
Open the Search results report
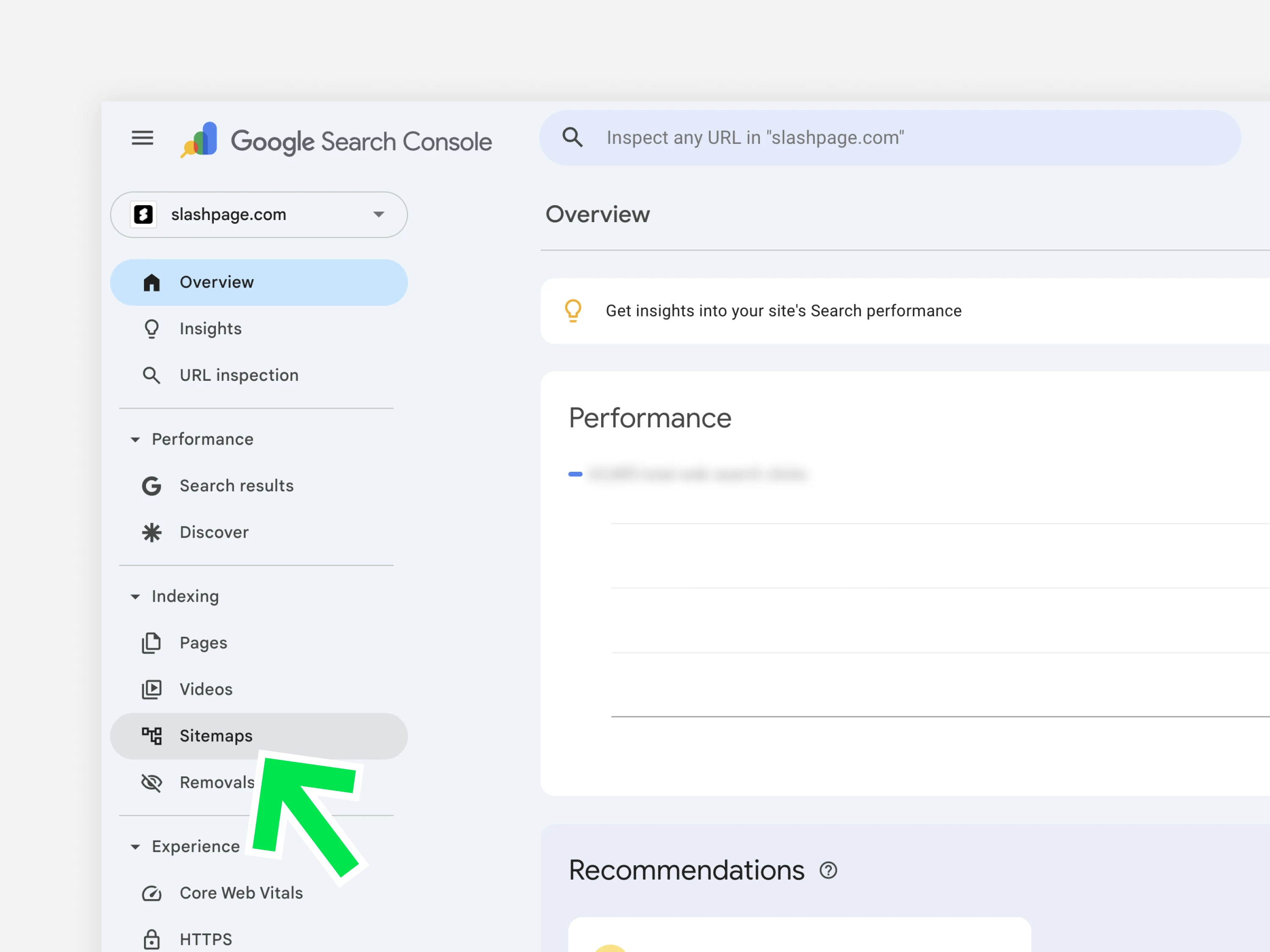pyautogui.click(x=237, y=486)
